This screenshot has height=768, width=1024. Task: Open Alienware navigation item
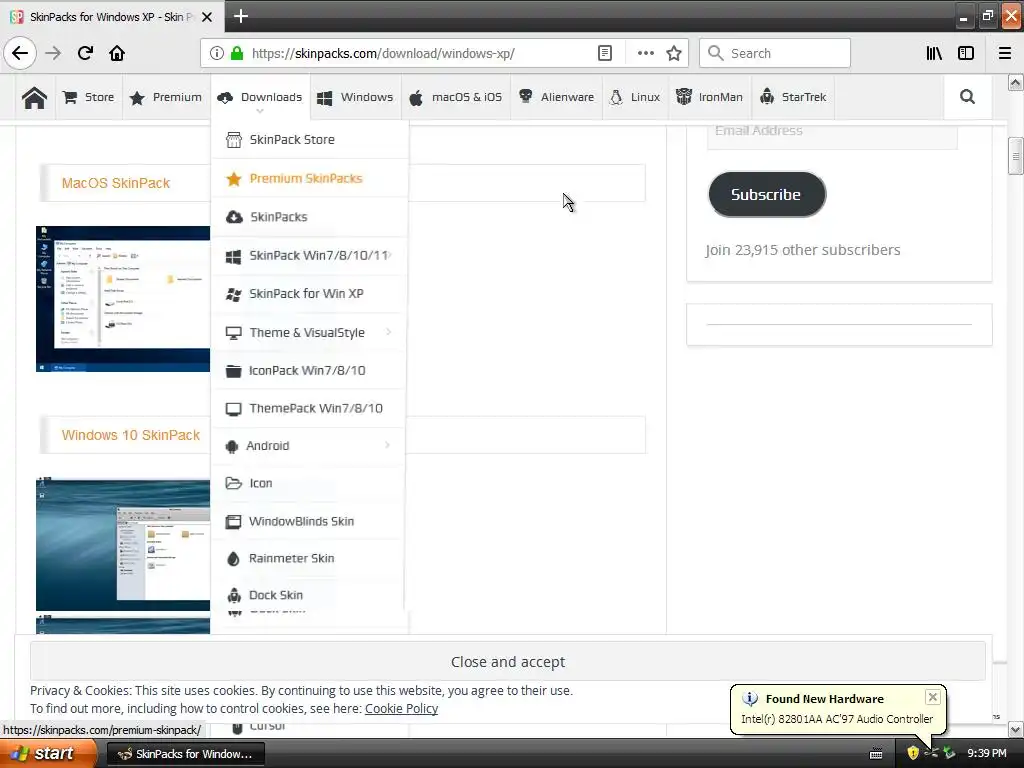[556, 97]
